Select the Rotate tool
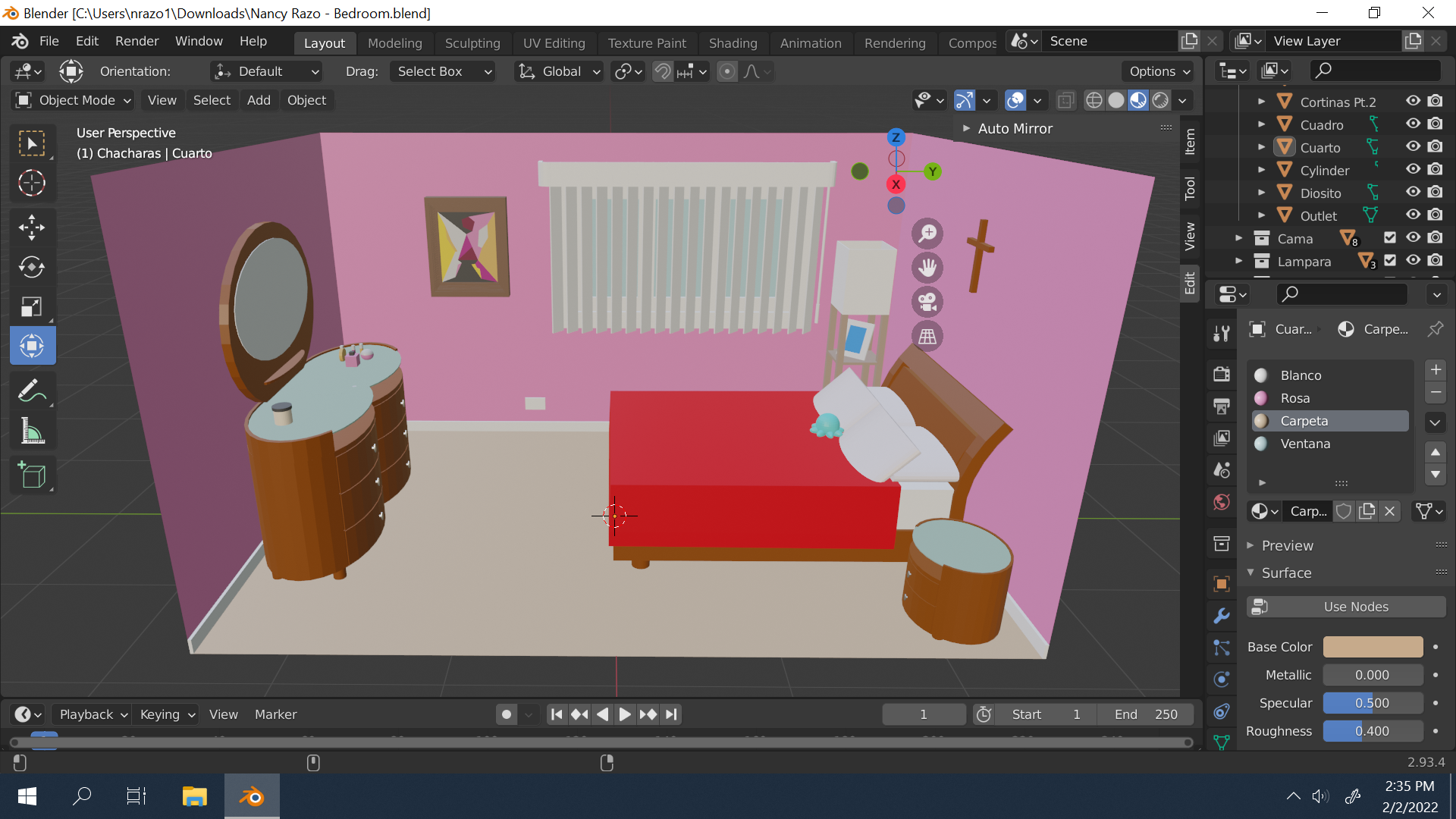1456x819 pixels. click(x=32, y=267)
